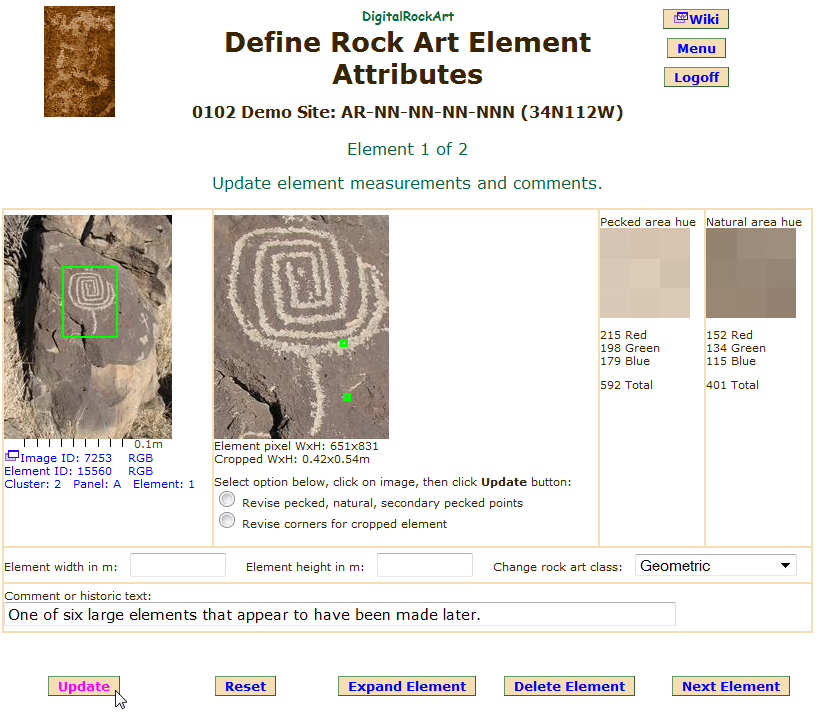Click the Element width in m field
This screenshot has height=714, width=816.
point(178,566)
